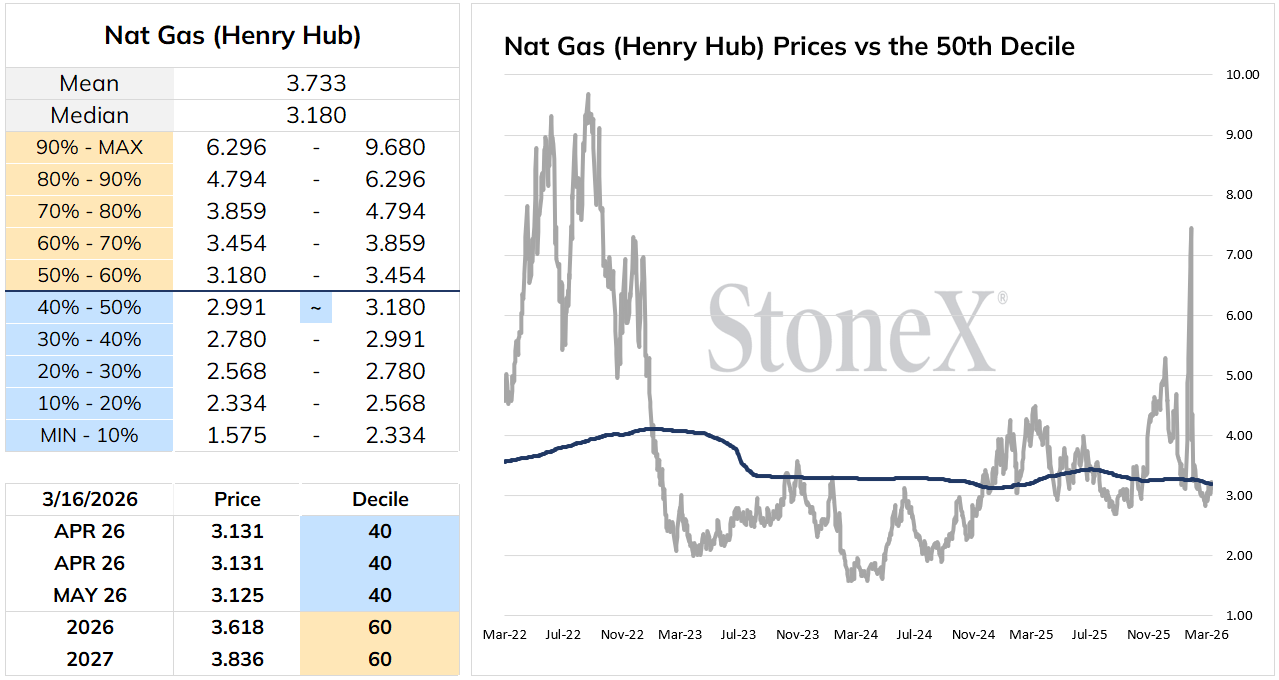Click the 90% - MAX decile label
This screenshot has height=680, width=1279.
89,148
